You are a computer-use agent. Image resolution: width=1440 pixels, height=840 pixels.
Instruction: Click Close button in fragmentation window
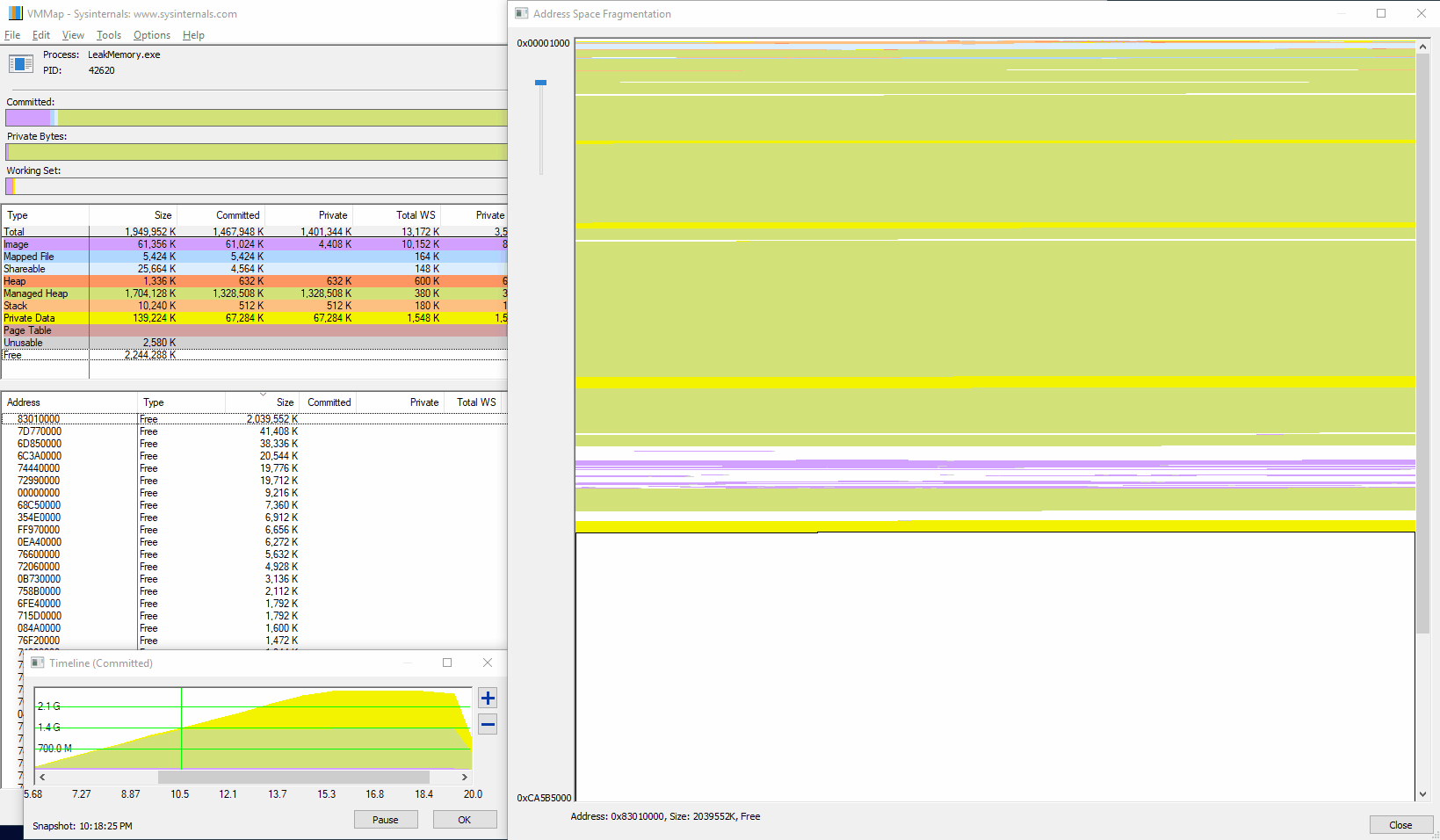click(1400, 825)
